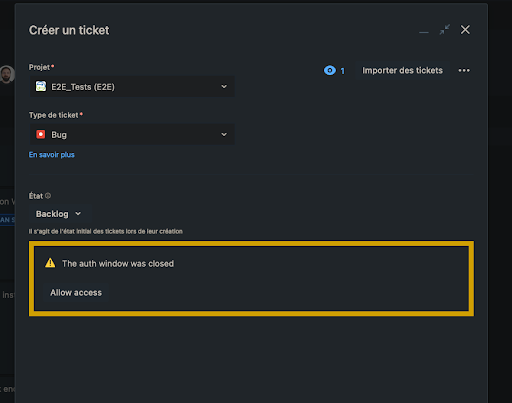Click the yellow warning triangle icon
Screen dimensions: 512x403
[50, 263]
